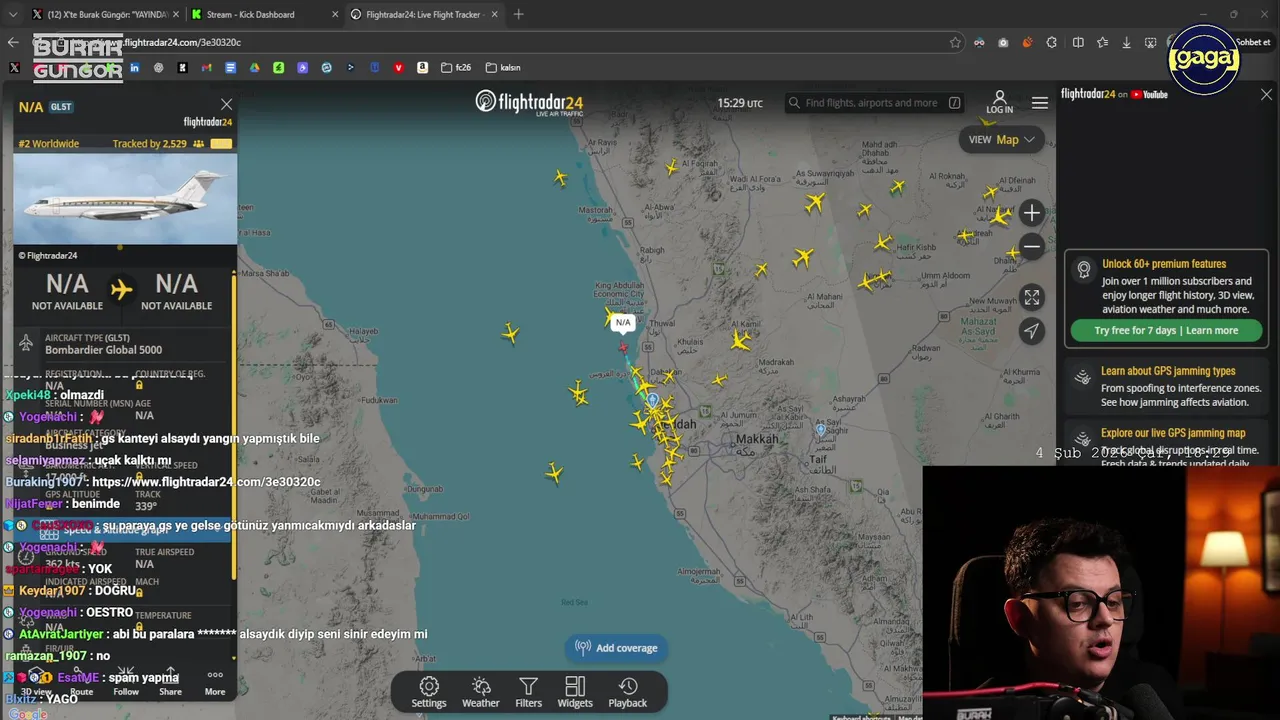Open browser favorites list icon
The width and height of the screenshot is (1280, 720).
[1102, 42]
